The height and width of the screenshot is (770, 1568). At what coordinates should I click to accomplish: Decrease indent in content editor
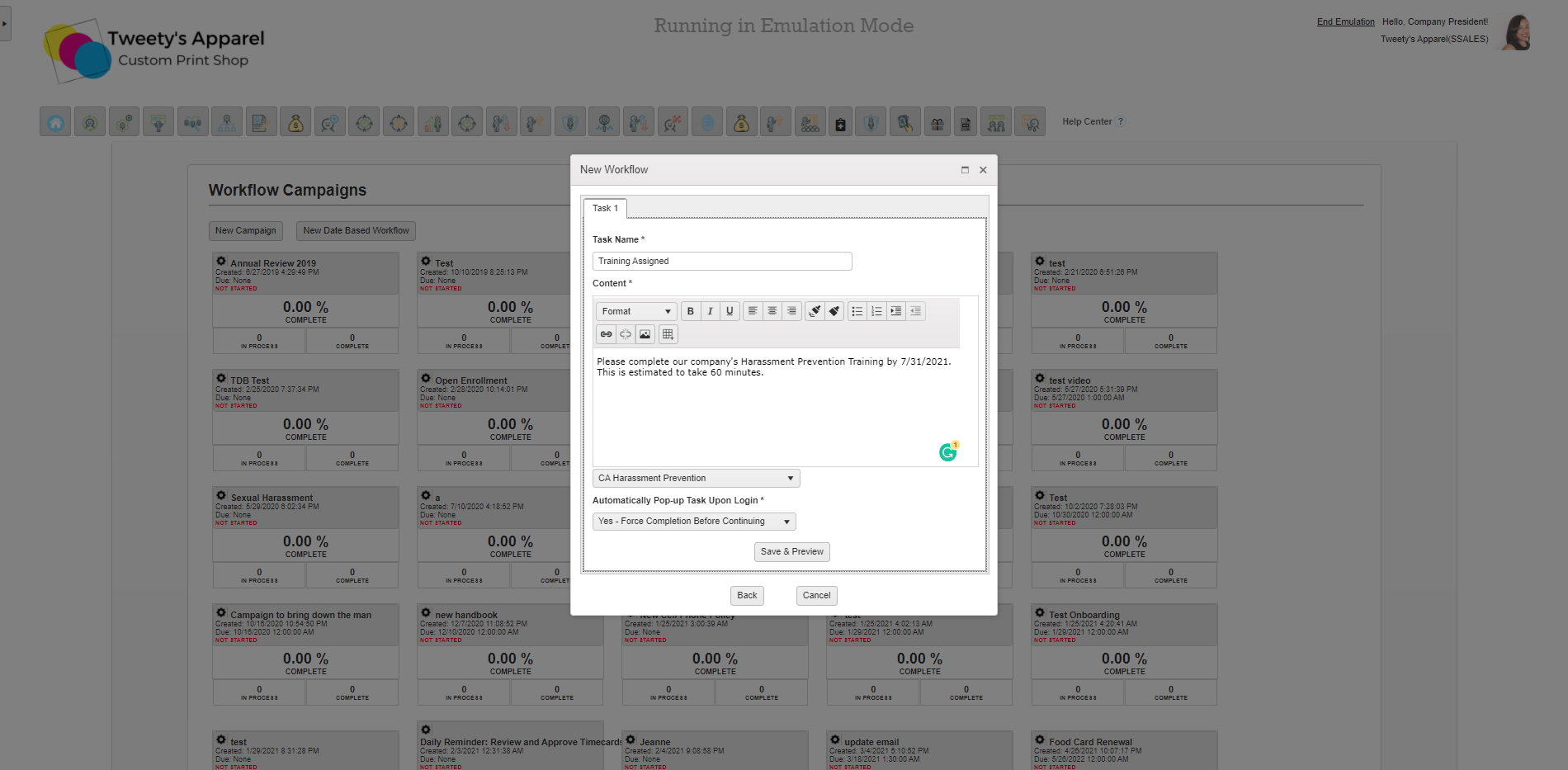pyautogui.click(x=915, y=311)
